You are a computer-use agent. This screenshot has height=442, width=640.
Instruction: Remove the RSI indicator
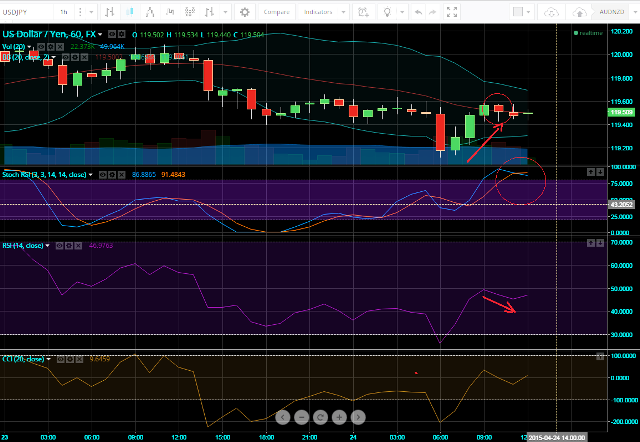tap(78, 246)
